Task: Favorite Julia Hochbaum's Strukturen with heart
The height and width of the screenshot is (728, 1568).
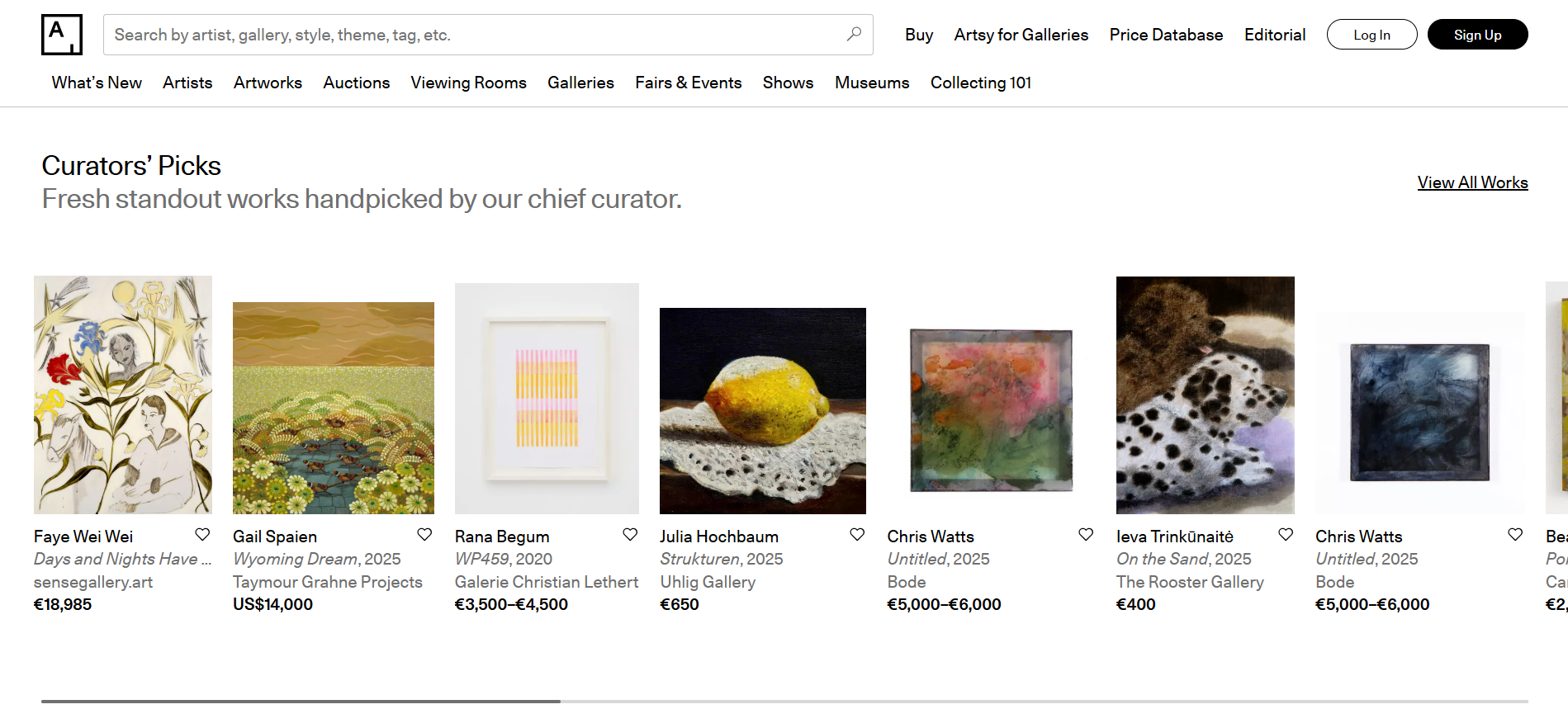Action: click(x=857, y=535)
